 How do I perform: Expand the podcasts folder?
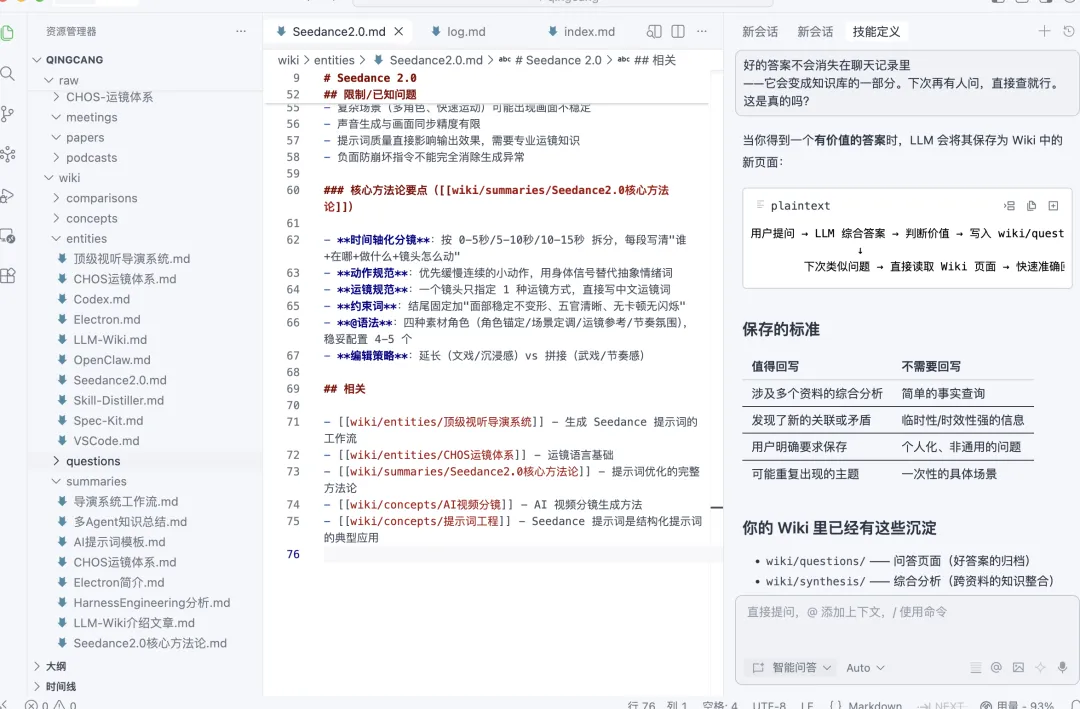click(92, 158)
